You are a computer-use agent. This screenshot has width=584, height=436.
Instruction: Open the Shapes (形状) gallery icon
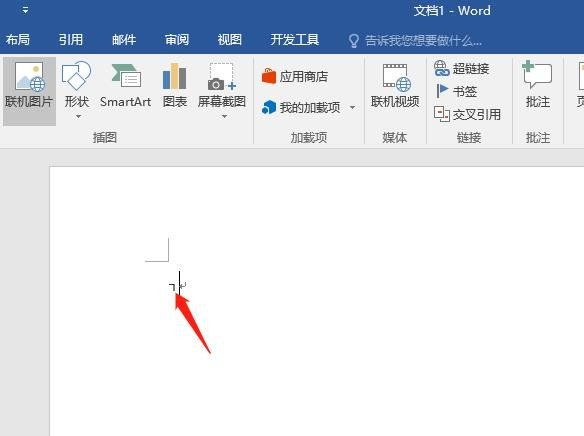[x=76, y=76]
